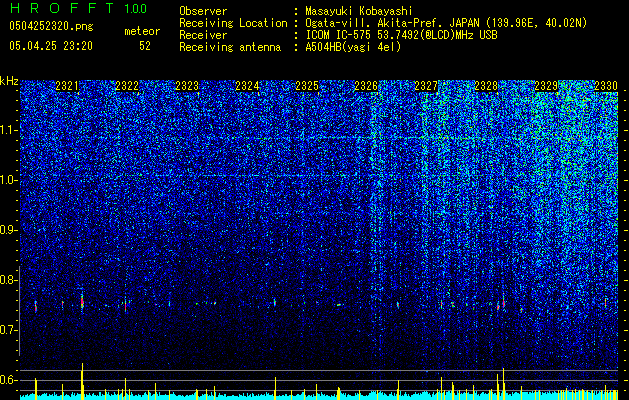Click the meteor count value 52

[145, 46]
